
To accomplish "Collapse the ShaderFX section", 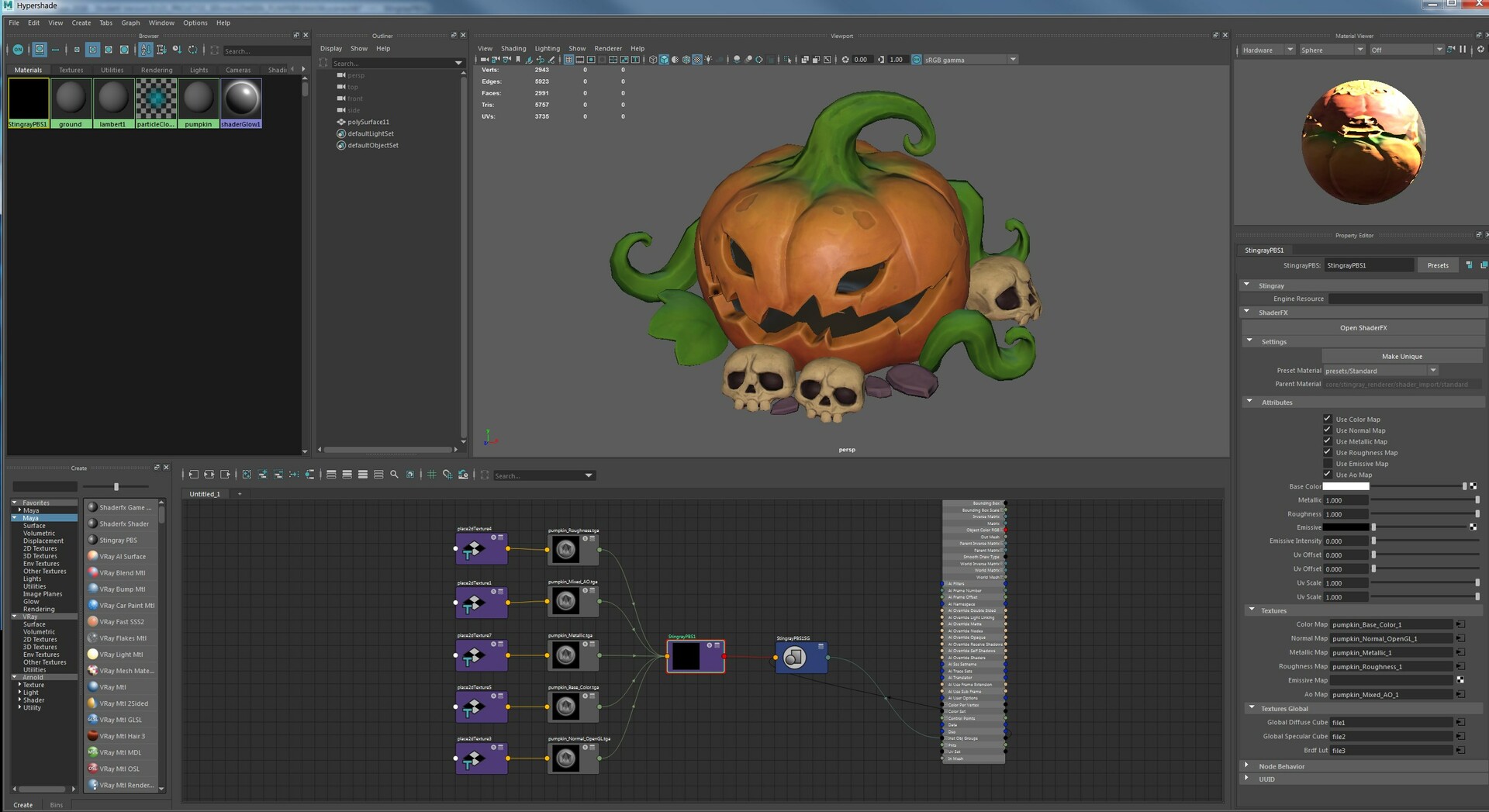I will click(1247, 312).
